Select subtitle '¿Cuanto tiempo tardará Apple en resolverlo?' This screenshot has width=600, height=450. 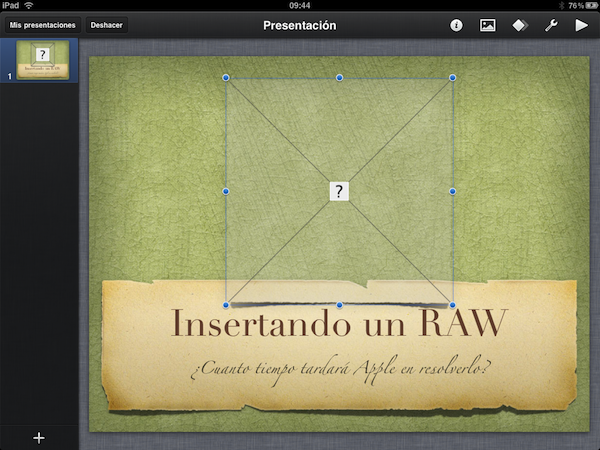pos(341,369)
